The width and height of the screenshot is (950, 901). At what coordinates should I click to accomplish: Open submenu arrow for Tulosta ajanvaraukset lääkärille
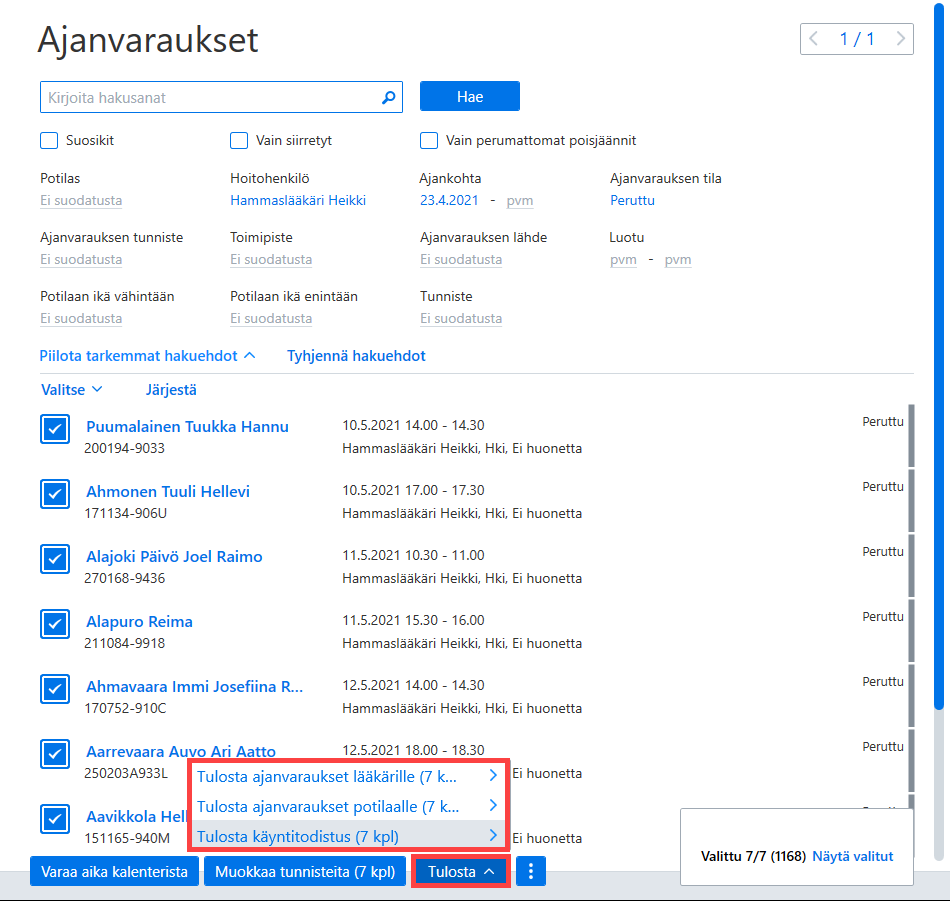pos(493,775)
